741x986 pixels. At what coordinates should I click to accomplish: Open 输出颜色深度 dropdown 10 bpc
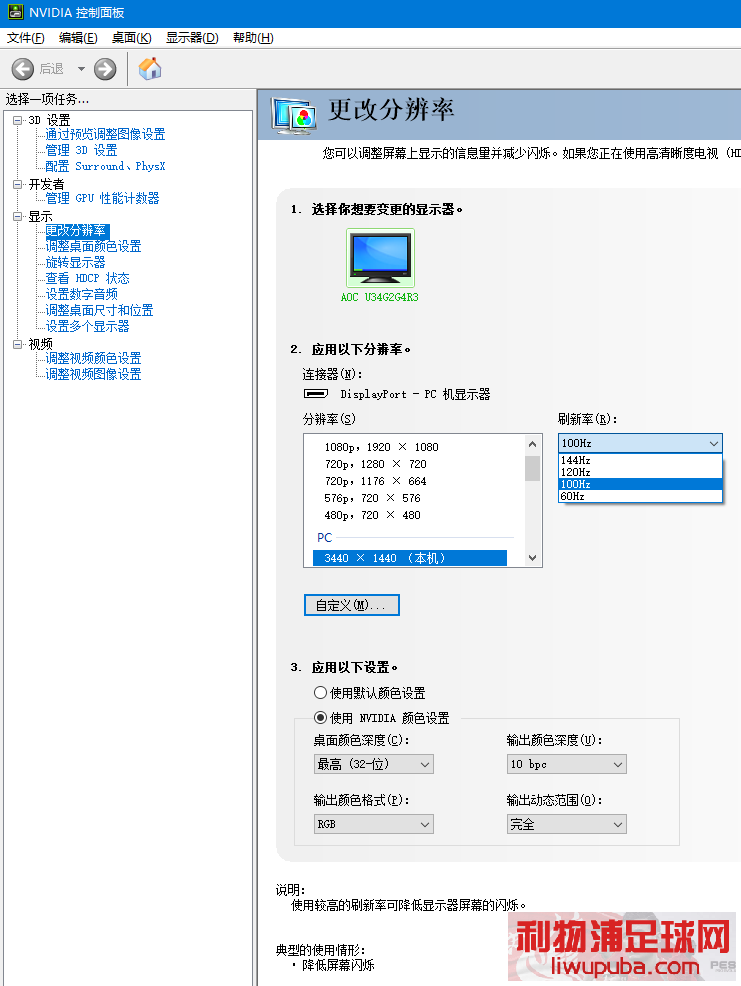[x=567, y=764]
